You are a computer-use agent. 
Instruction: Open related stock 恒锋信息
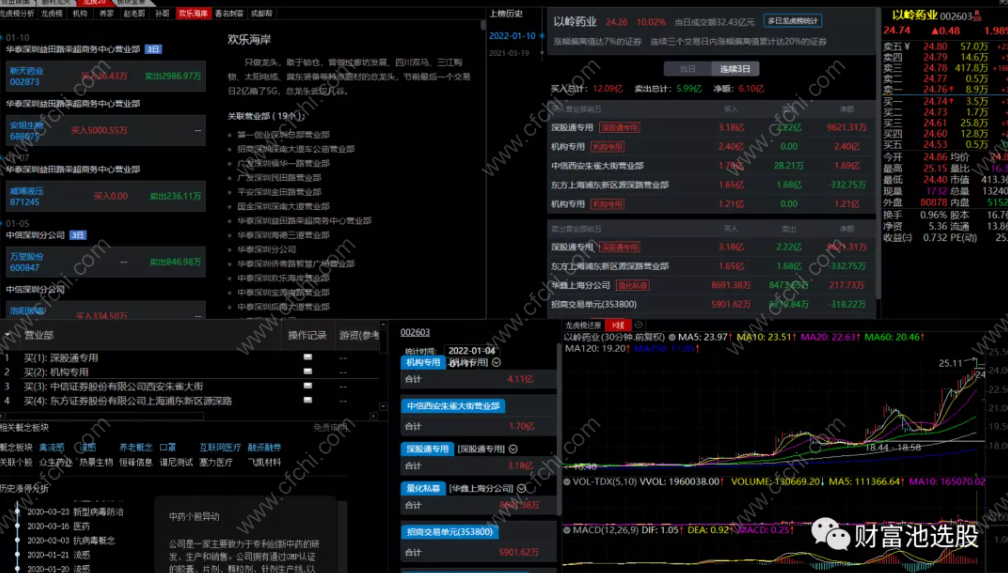(136, 462)
